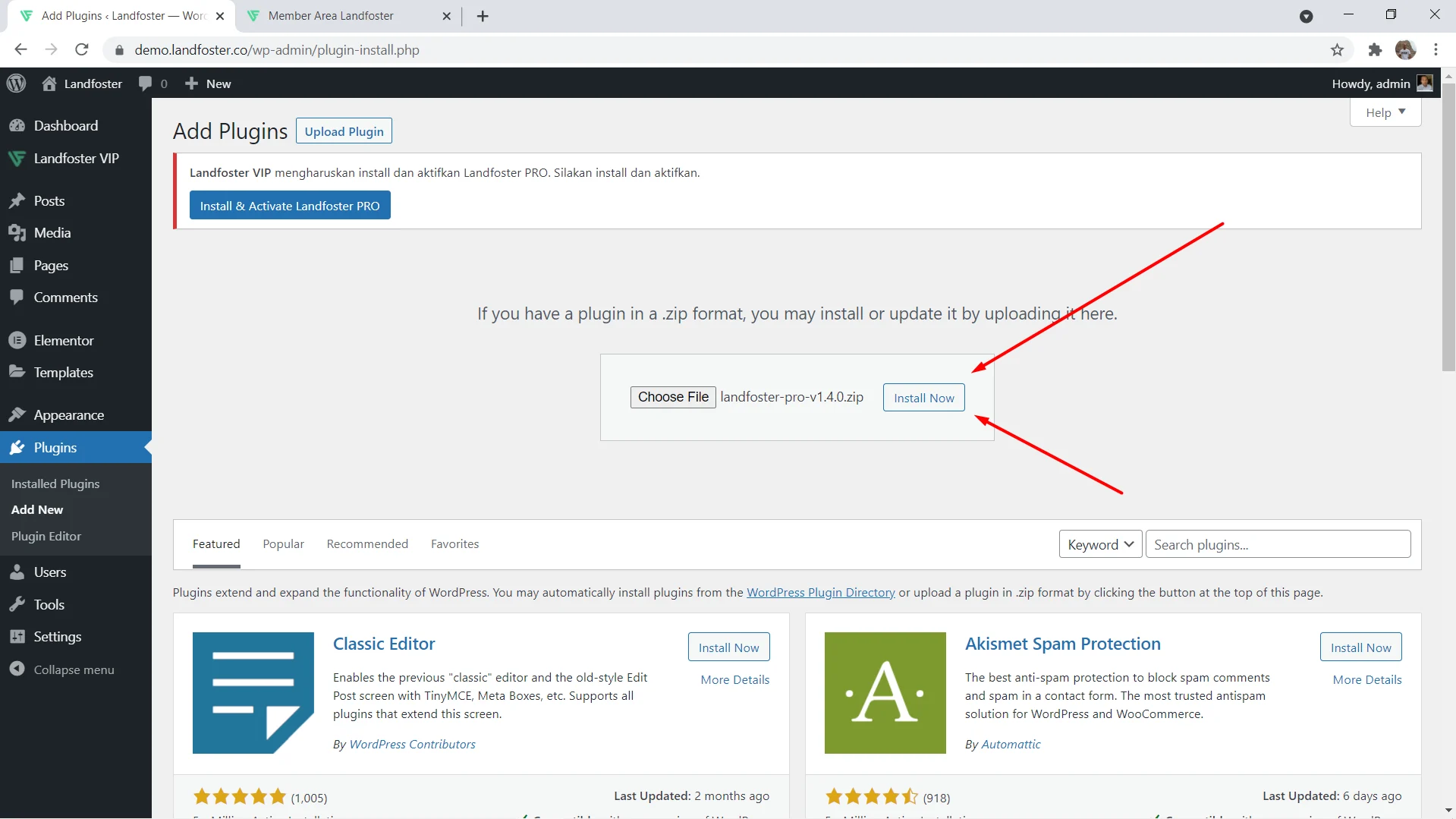Screen dimensions: 1456x819
Task: Switch to Member Area Landfoster browser tab
Action: click(x=349, y=16)
